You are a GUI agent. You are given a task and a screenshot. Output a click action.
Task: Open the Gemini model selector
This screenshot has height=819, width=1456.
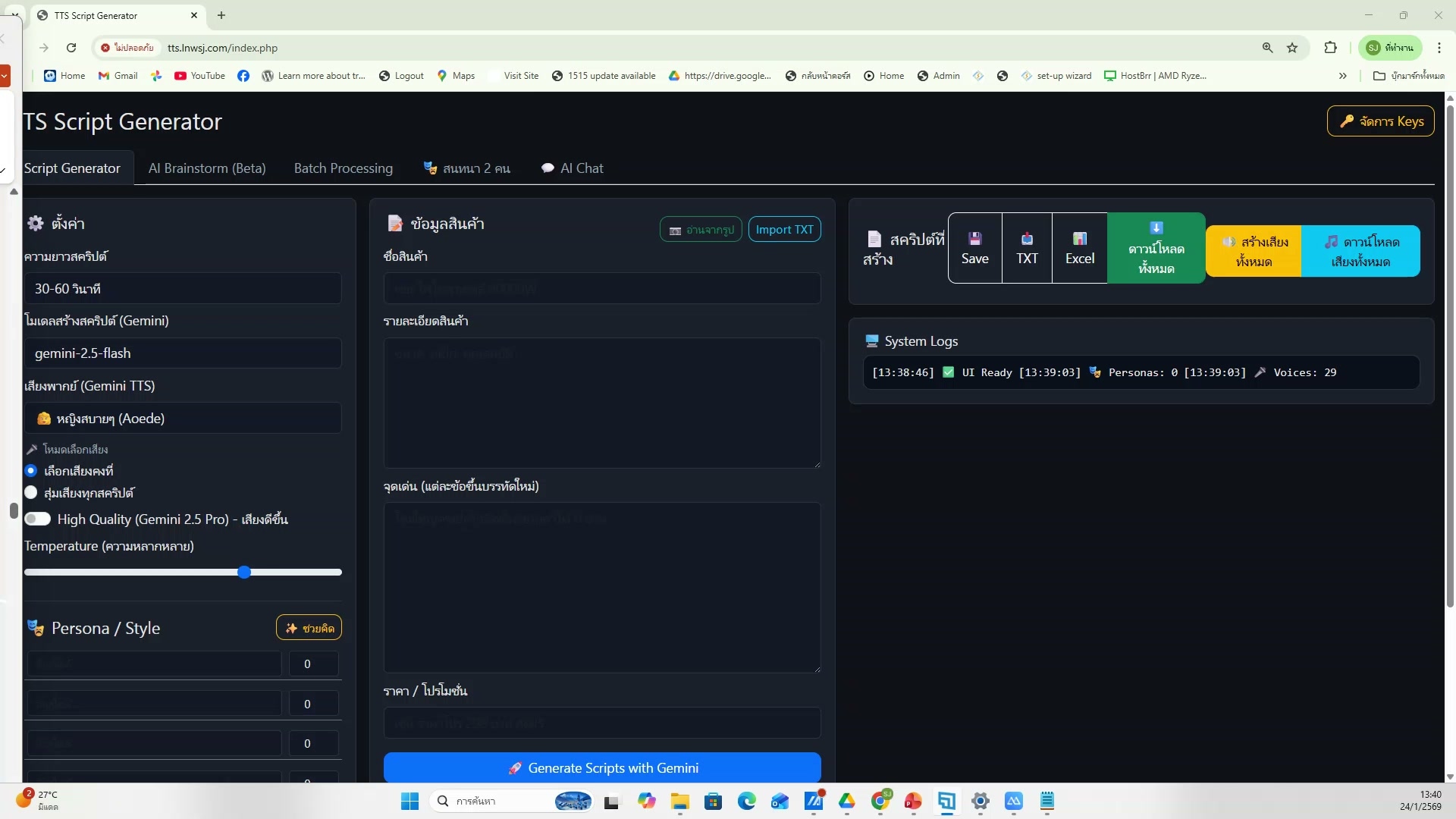coord(183,353)
